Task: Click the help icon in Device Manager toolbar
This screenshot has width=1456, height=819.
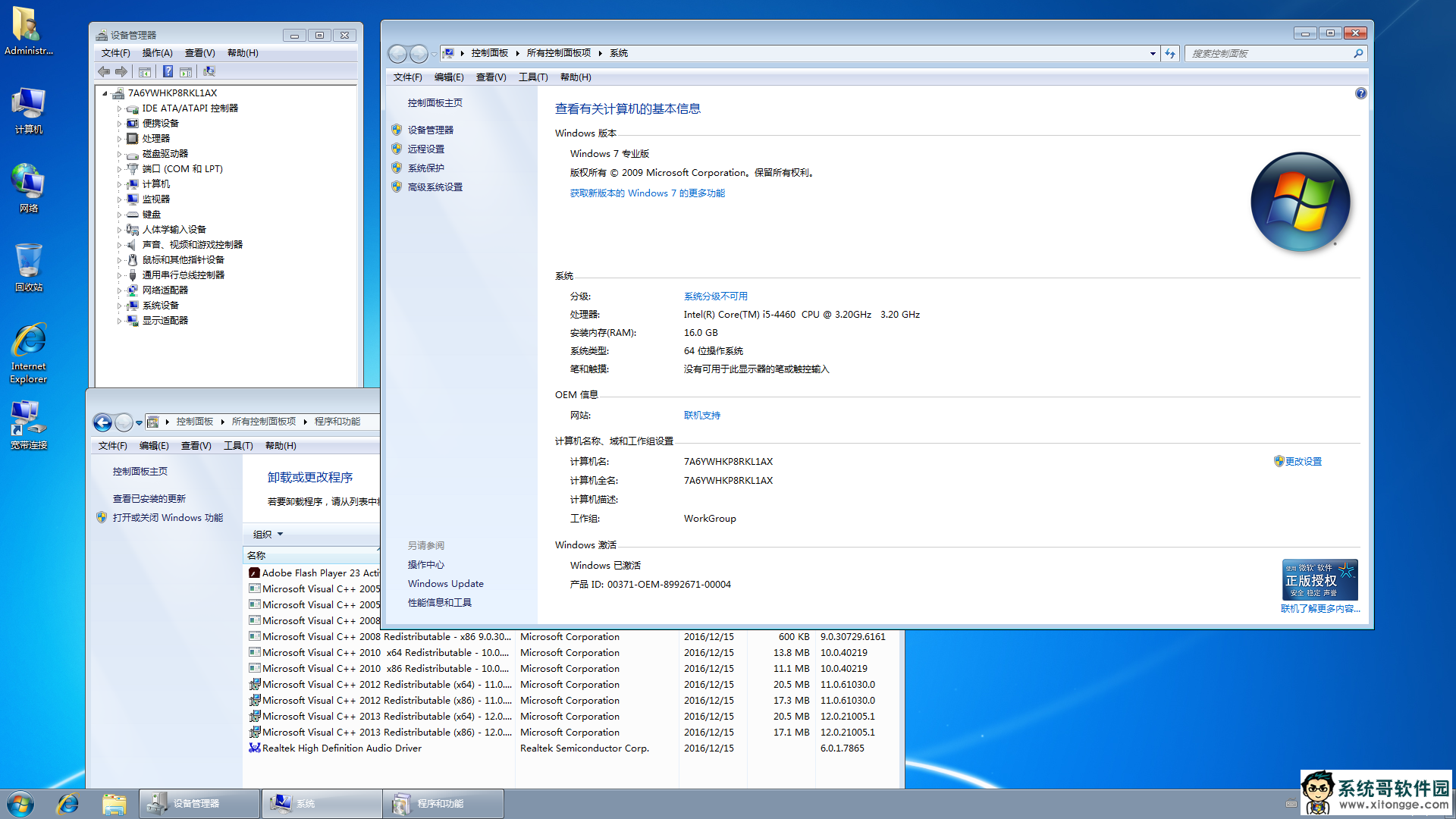Action: click(x=168, y=71)
